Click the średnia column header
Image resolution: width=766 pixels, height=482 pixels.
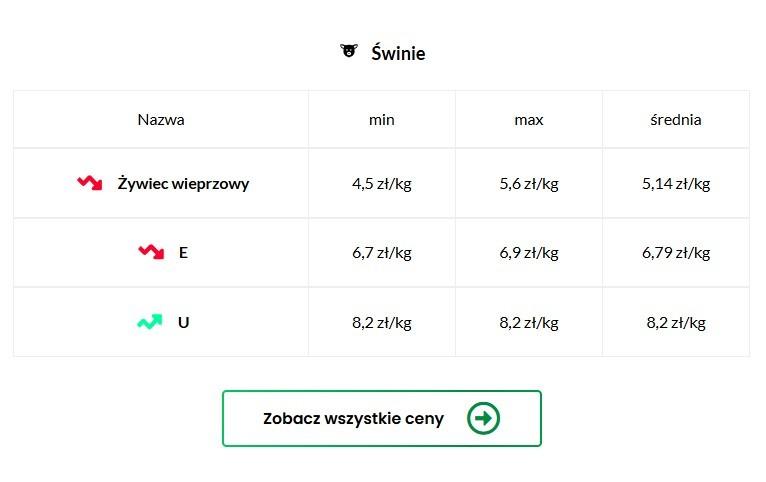[x=676, y=120]
